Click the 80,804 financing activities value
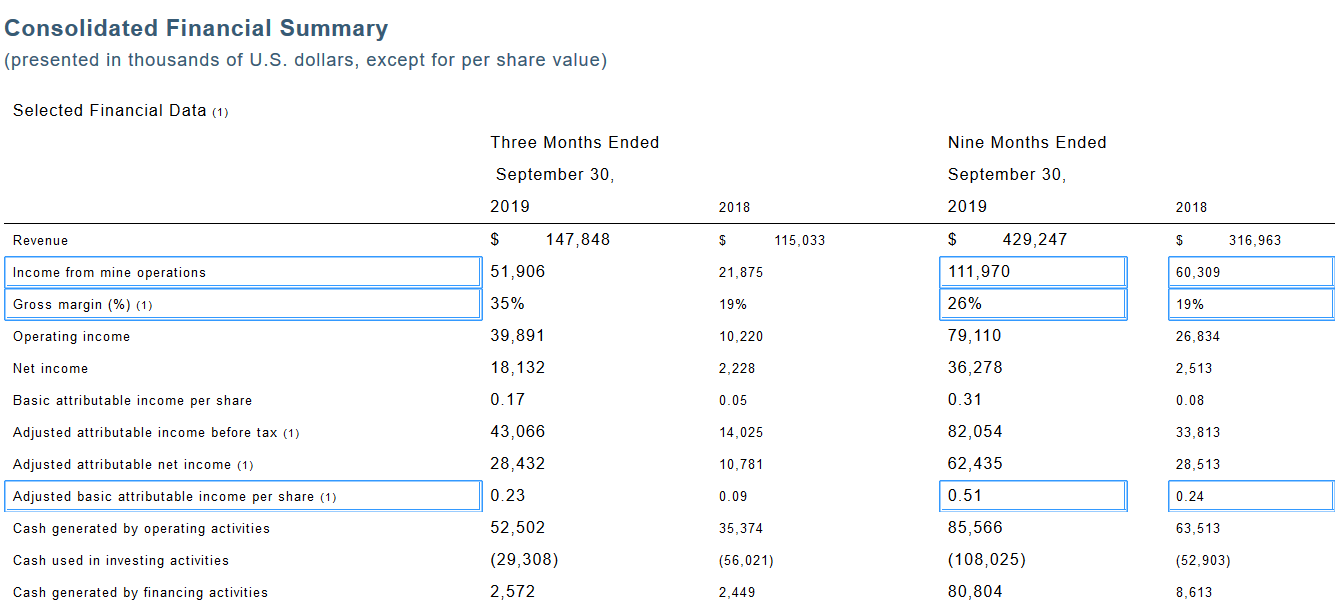 975,592
